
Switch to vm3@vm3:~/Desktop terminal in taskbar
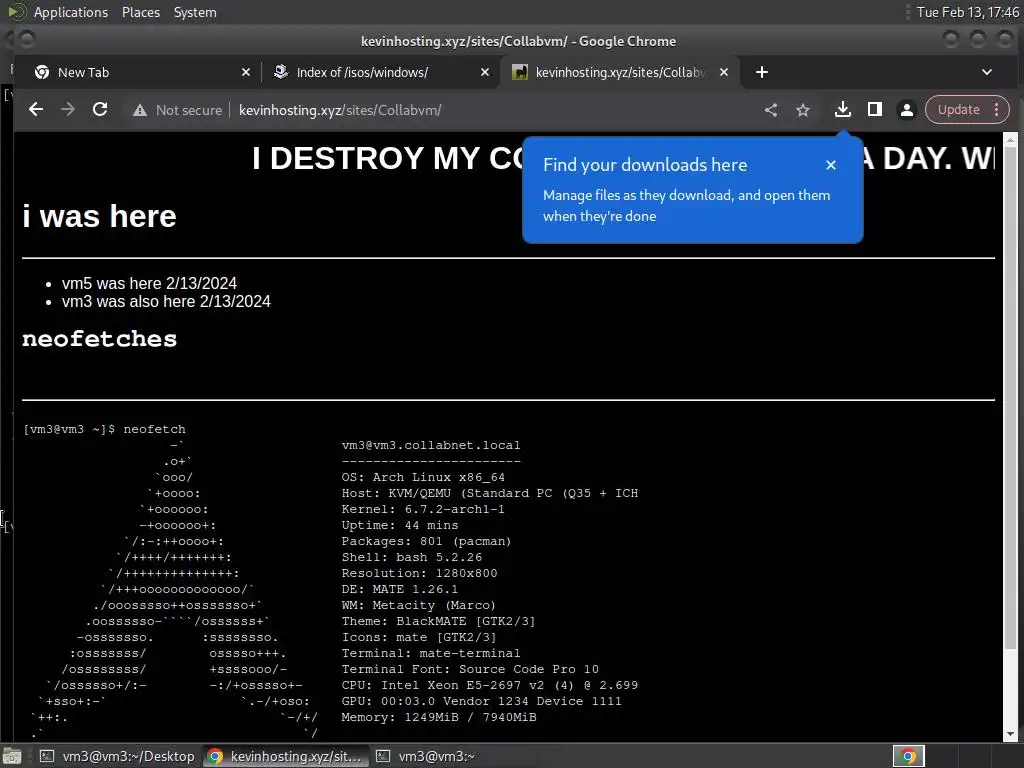click(118, 756)
